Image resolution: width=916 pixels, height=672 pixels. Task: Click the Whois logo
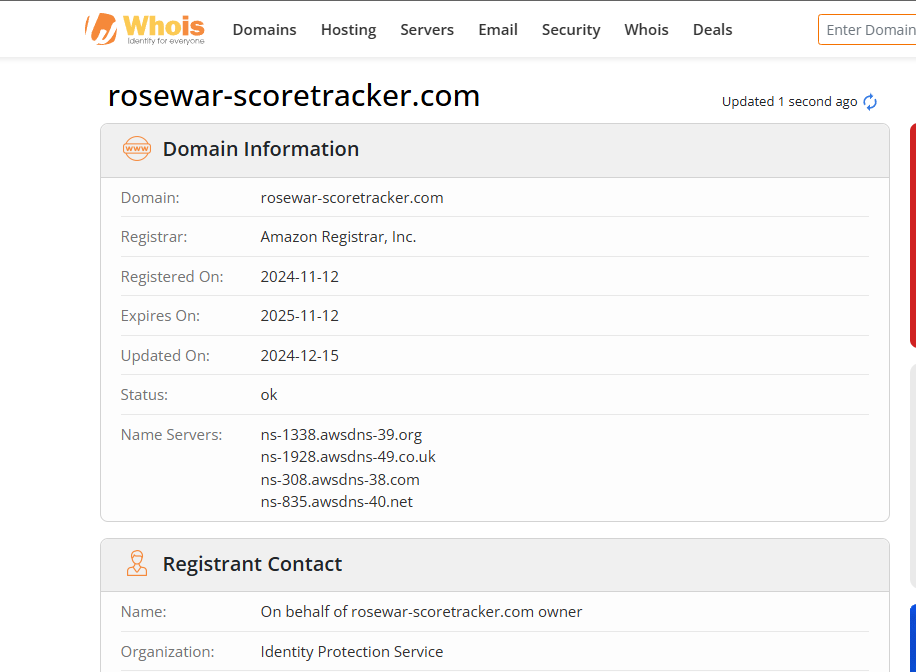pyautogui.click(x=145, y=29)
